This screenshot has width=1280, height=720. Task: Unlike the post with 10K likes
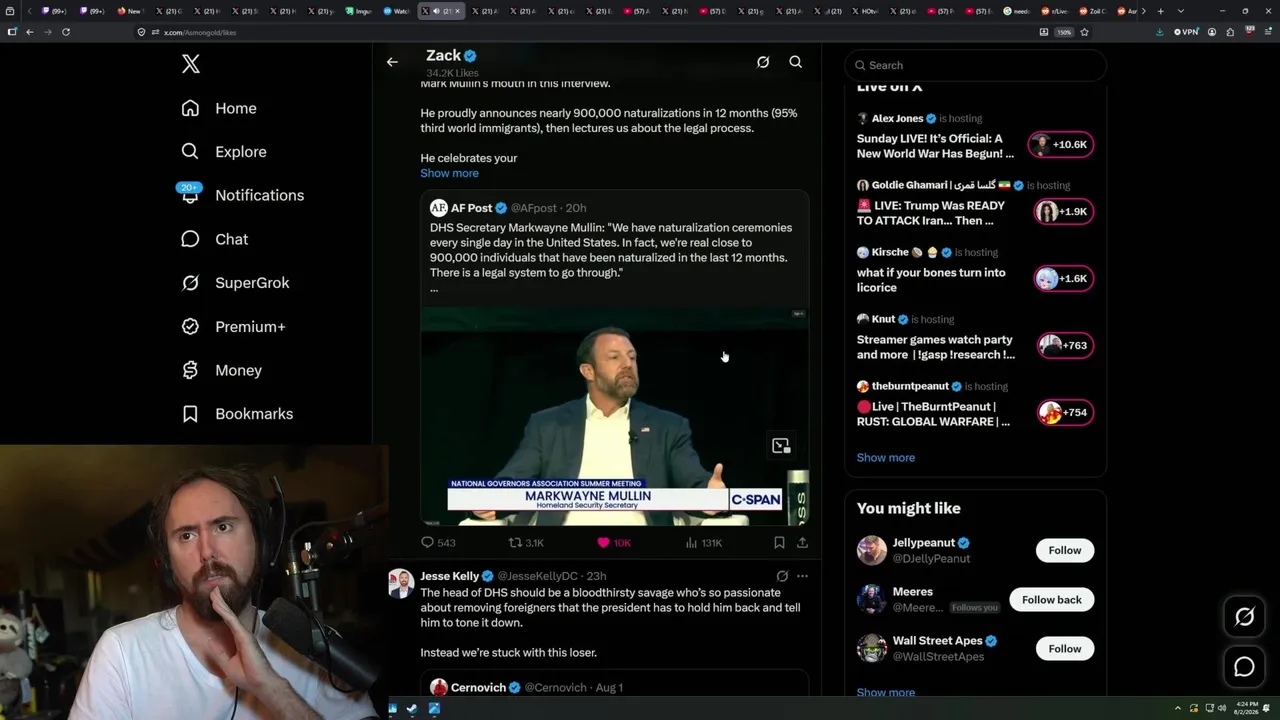pyautogui.click(x=614, y=543)
